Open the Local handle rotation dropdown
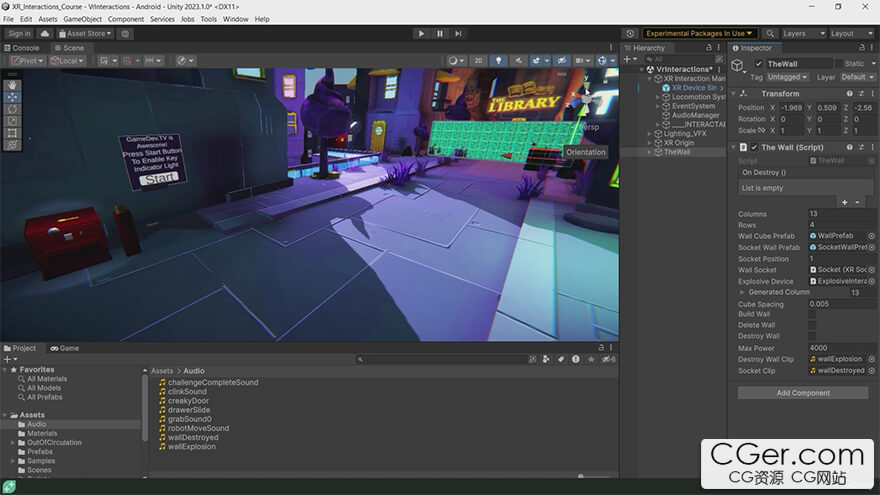This screenshot has height=495, width=880. click(x=67, y=61)
